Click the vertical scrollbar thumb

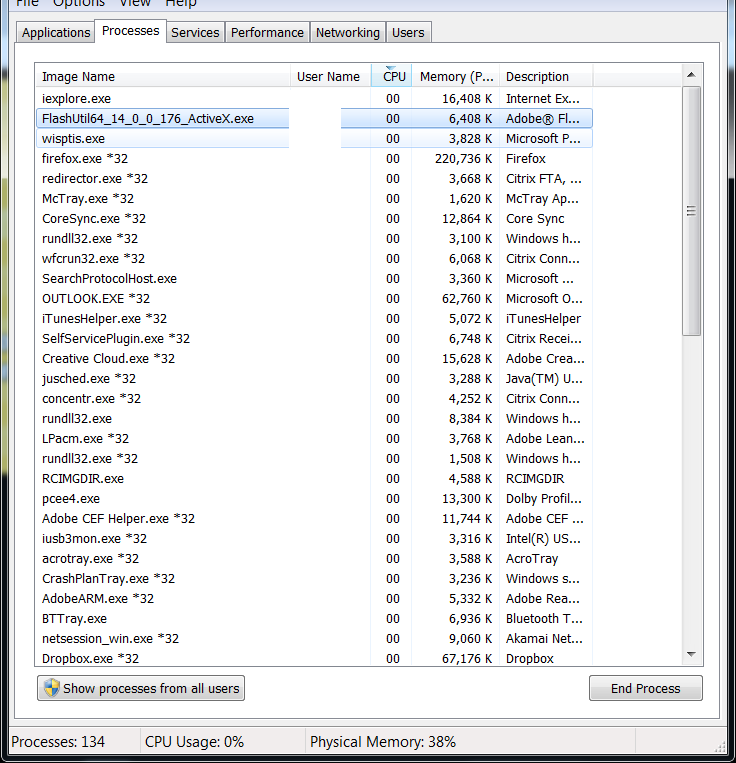(691, 211)
